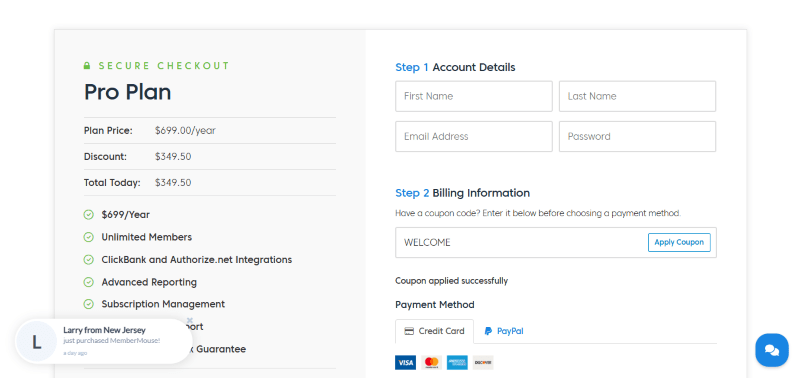Click the American Express card logo
The width and height of the screenshot is (800, 378).
point(457,363)
